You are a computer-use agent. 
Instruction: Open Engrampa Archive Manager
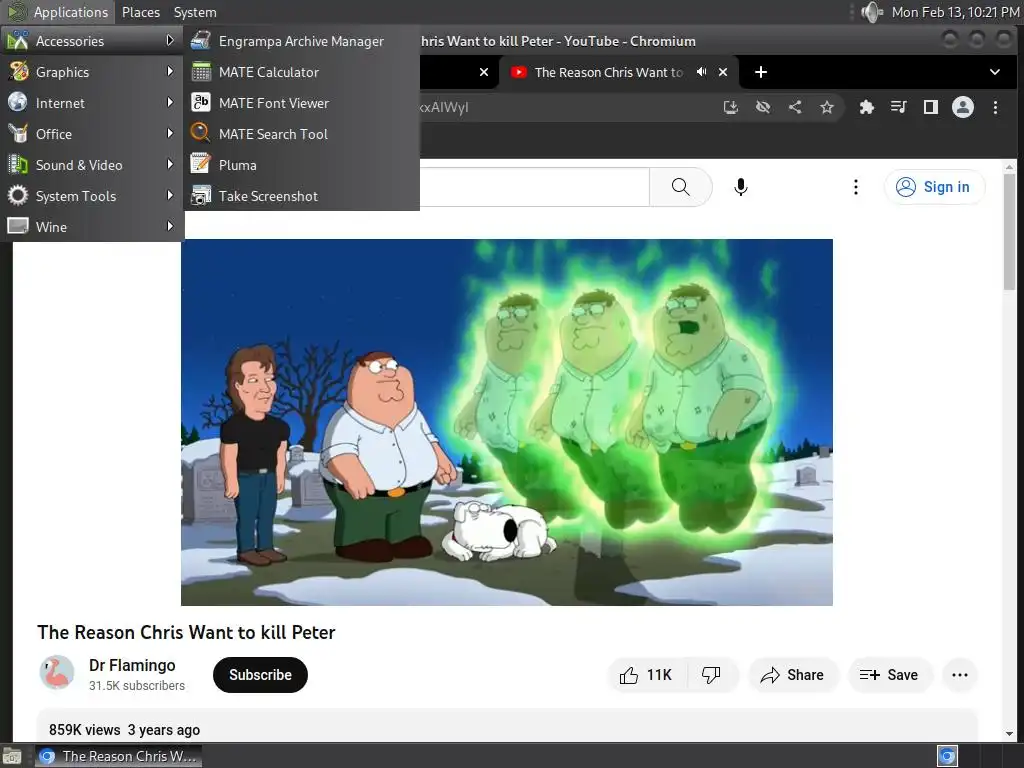pos(301,41)
